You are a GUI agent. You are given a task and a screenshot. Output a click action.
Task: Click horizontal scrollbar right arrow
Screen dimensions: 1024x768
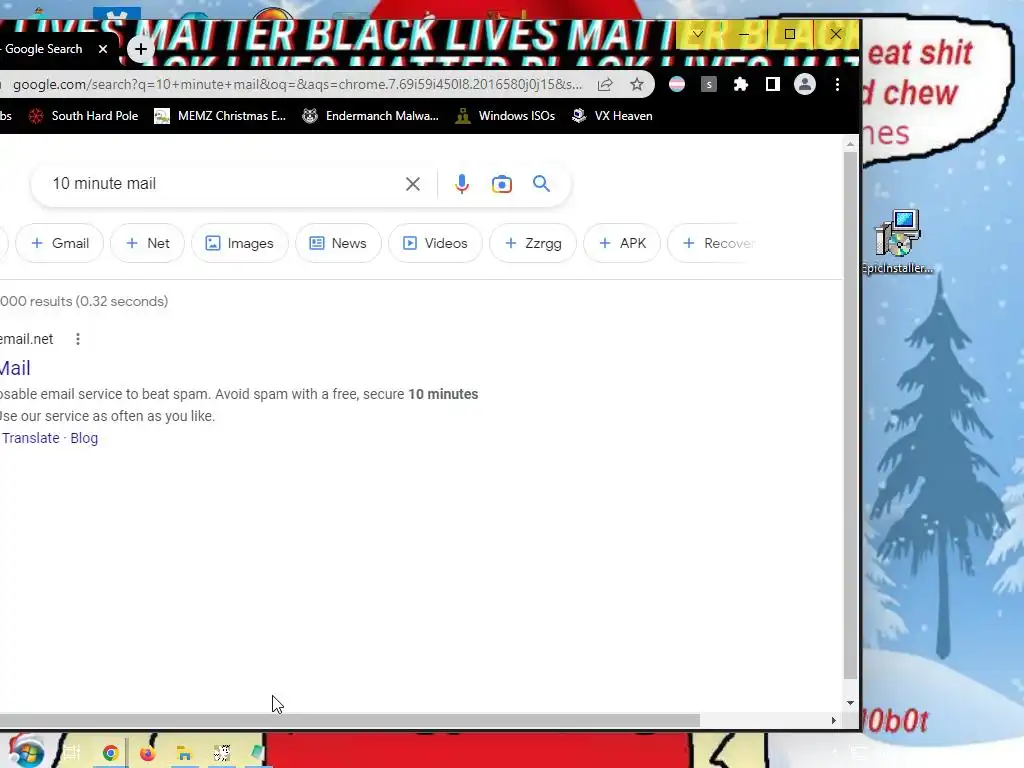pyautogui.click(x=834, y=720)
